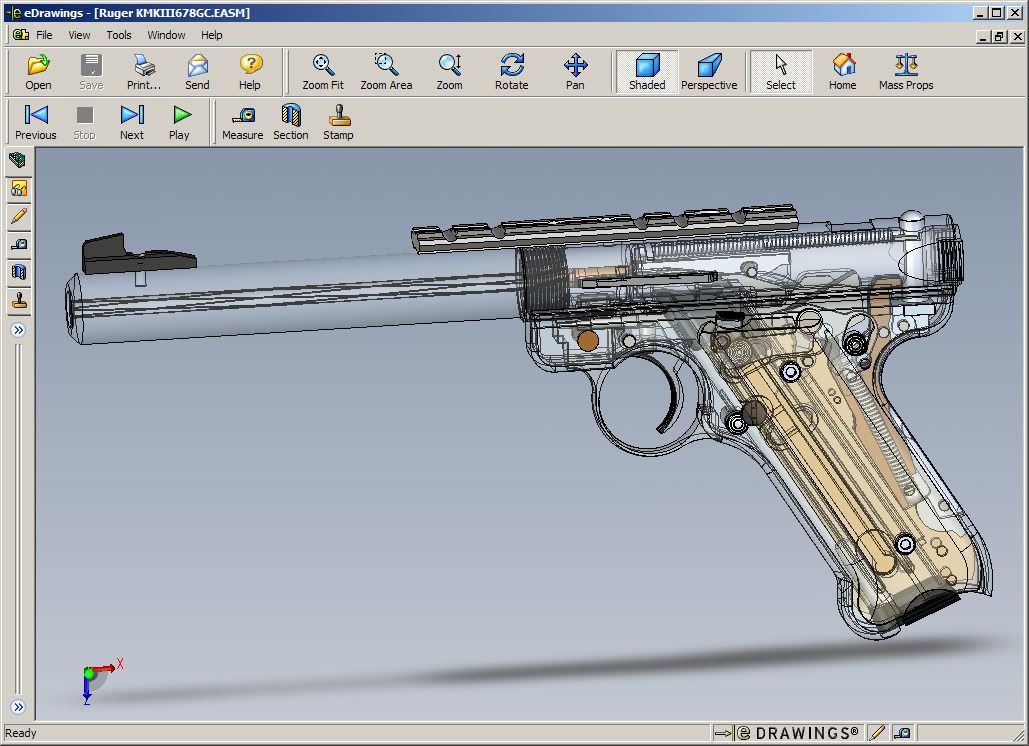Screen dimensions: 1029x746
Task: Select the Stamp tool in toolbar
Action: point(338,122)
